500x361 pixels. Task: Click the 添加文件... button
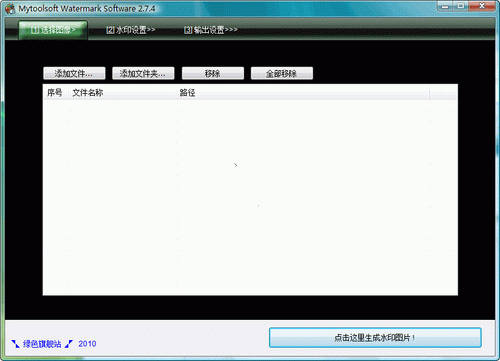click(74, 73)
